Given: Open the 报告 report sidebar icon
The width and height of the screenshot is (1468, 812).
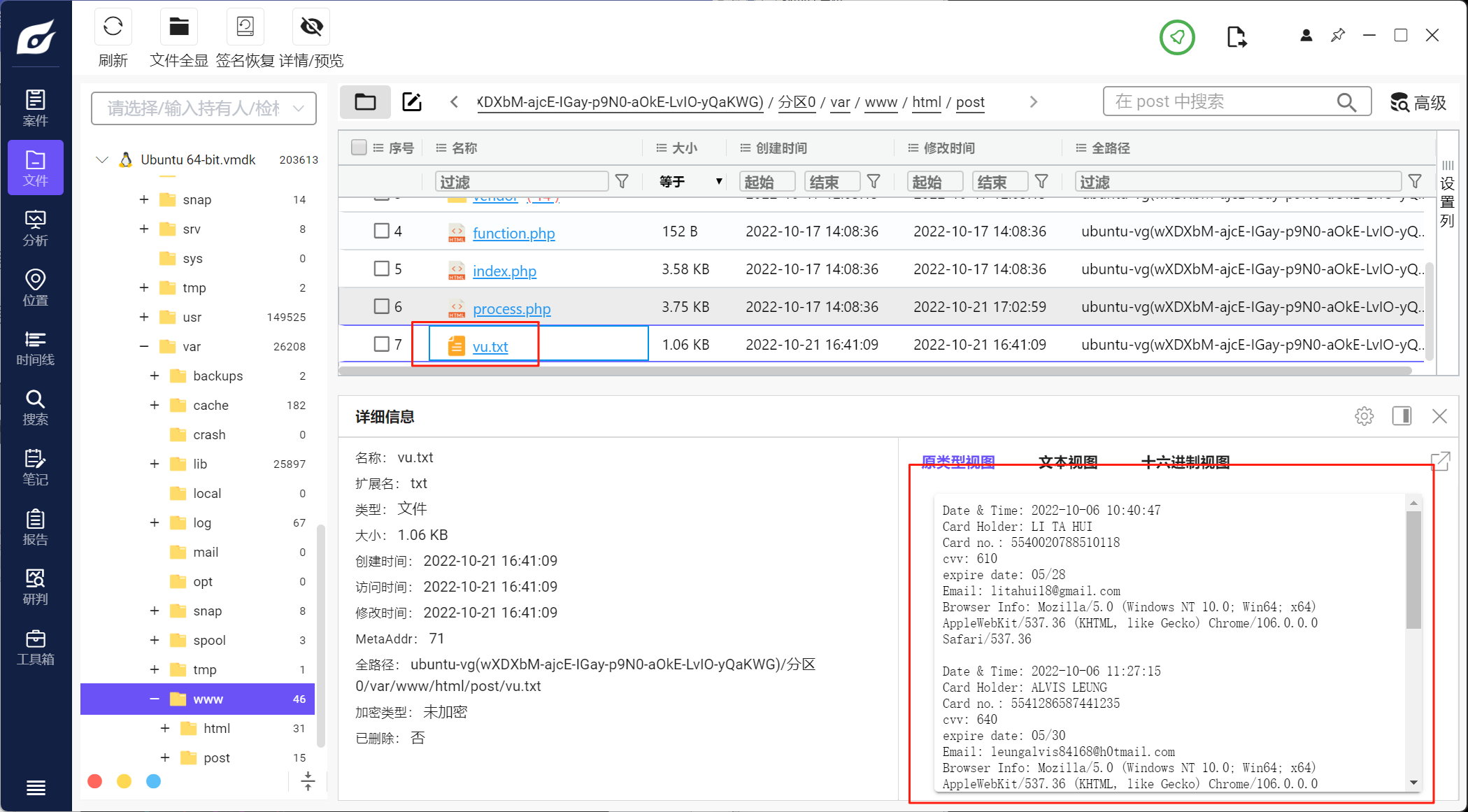Looking at the screenshot, I should click(35, 527).
